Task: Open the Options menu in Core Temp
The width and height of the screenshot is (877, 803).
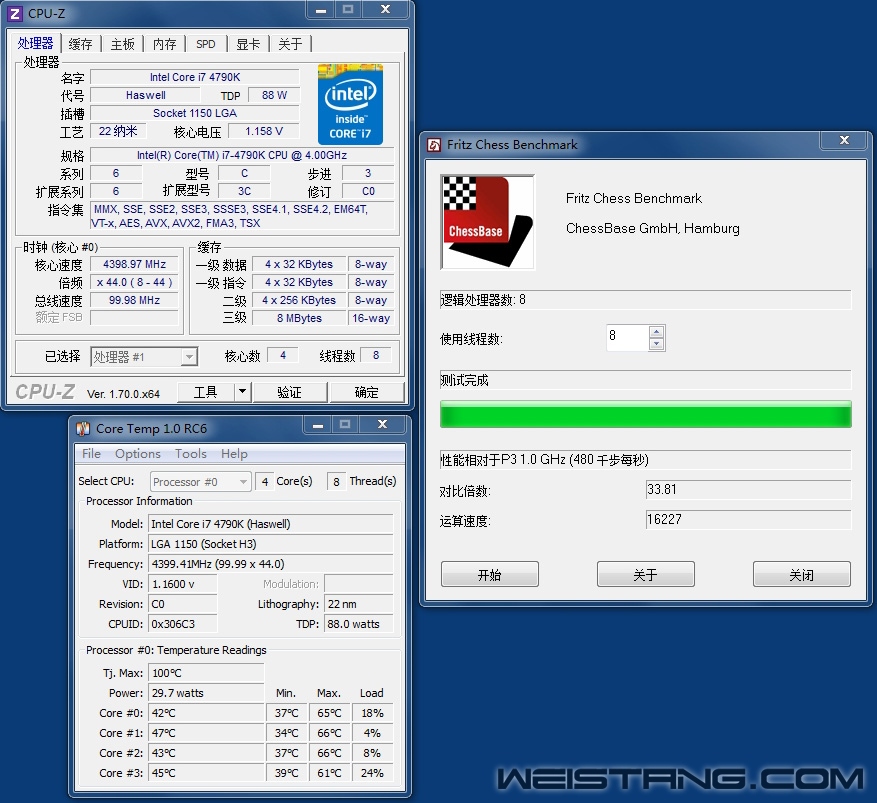Action: click(138, 454)
